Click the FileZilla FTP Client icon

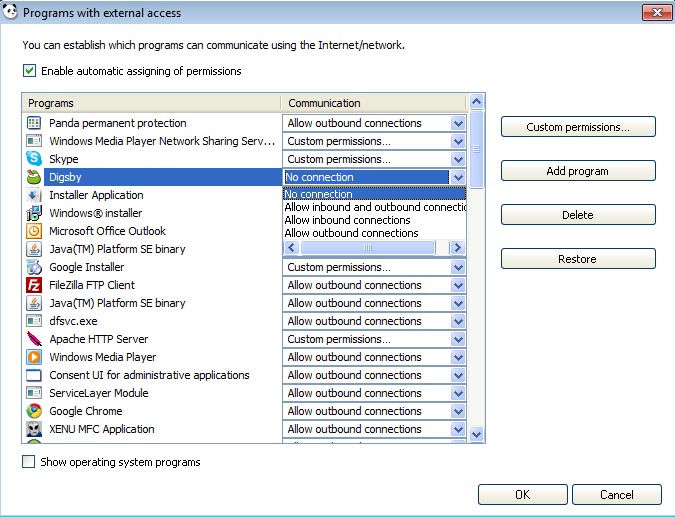pyautogui.click(x=34, y=285)
